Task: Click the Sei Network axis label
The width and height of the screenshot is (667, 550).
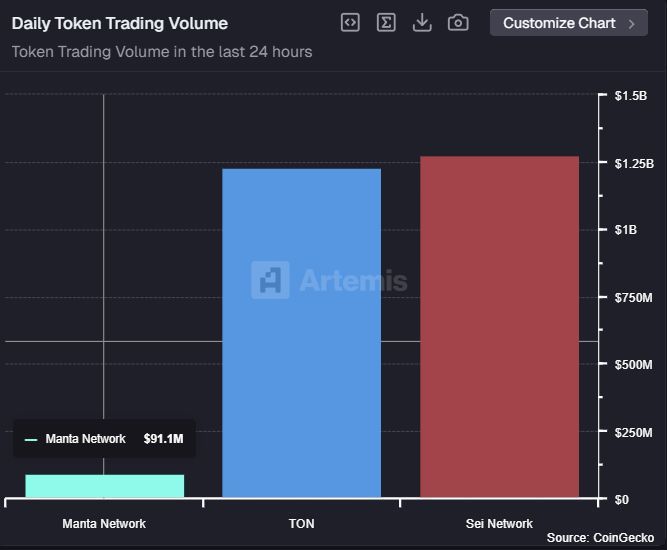Action: [499, 524]
